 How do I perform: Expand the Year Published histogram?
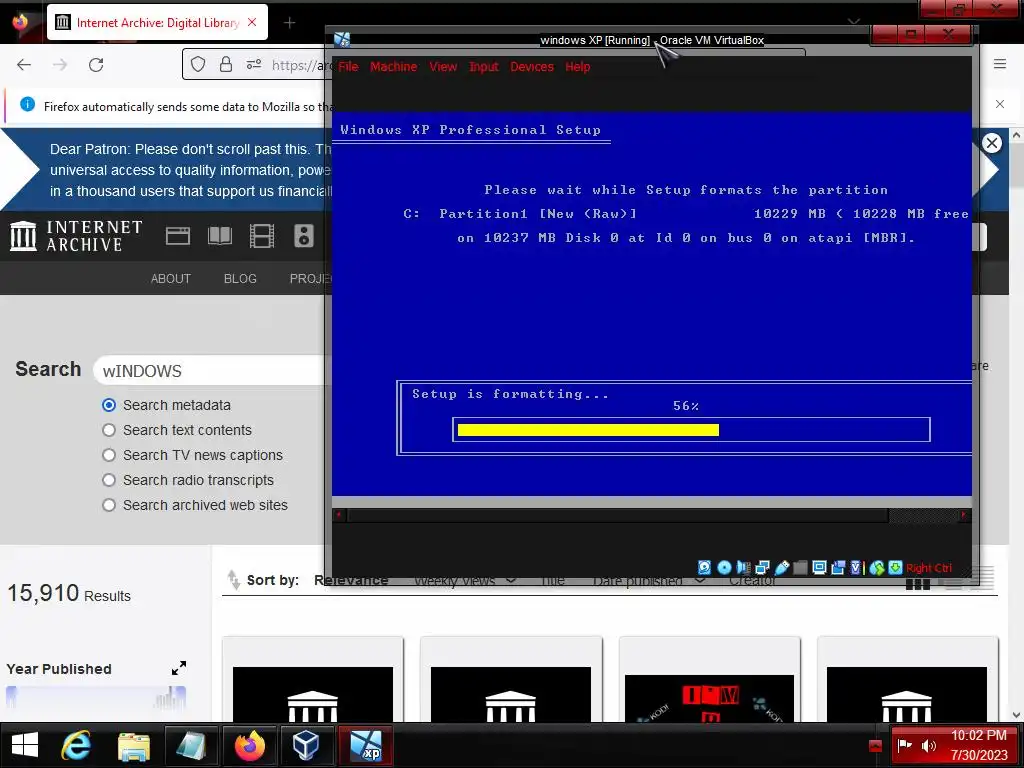(179, 668)
